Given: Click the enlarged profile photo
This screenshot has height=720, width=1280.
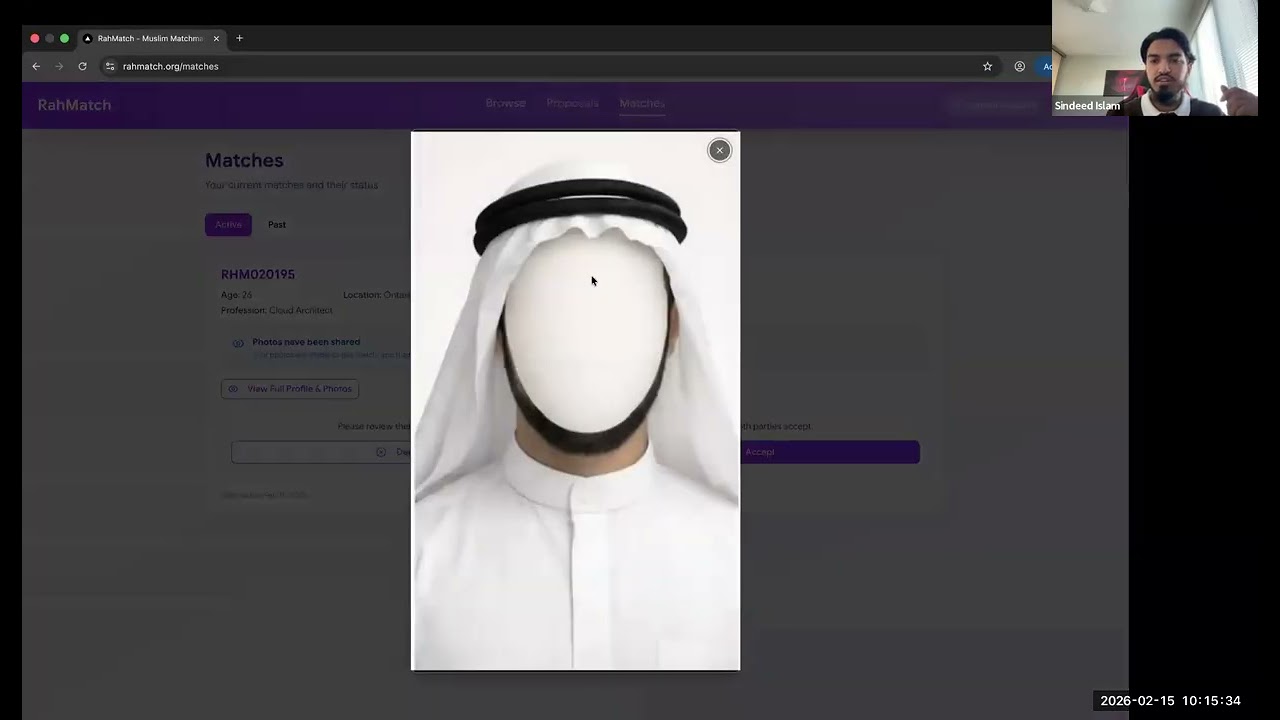Looking at the screenshot, I should 576,400.
